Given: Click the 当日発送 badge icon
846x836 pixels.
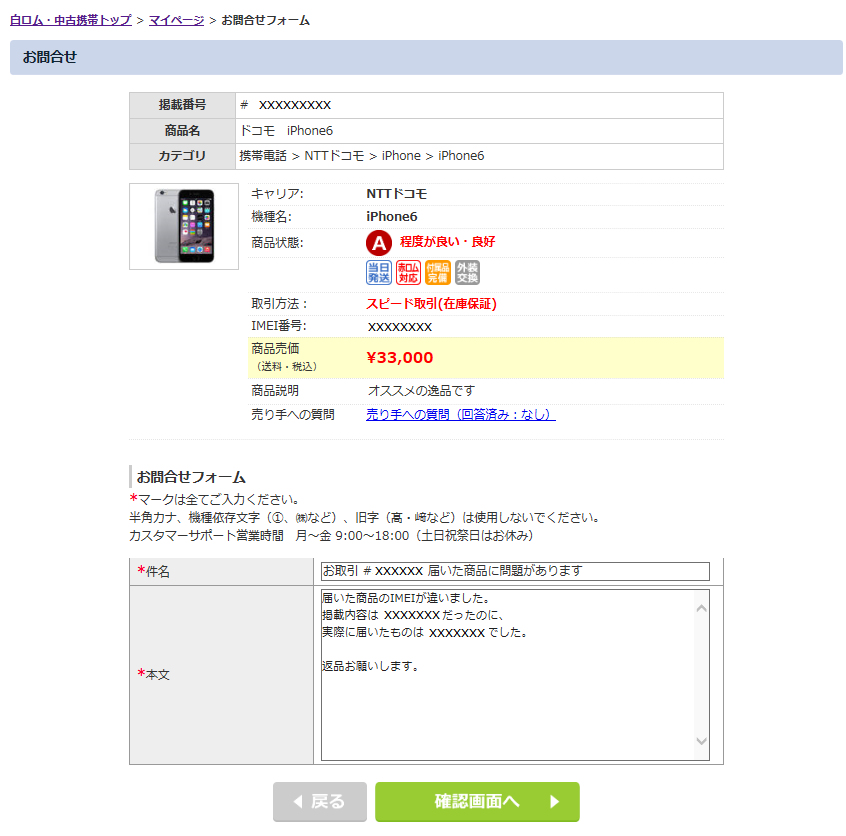Looking at the screenshot, I should (x=379, y=273).
